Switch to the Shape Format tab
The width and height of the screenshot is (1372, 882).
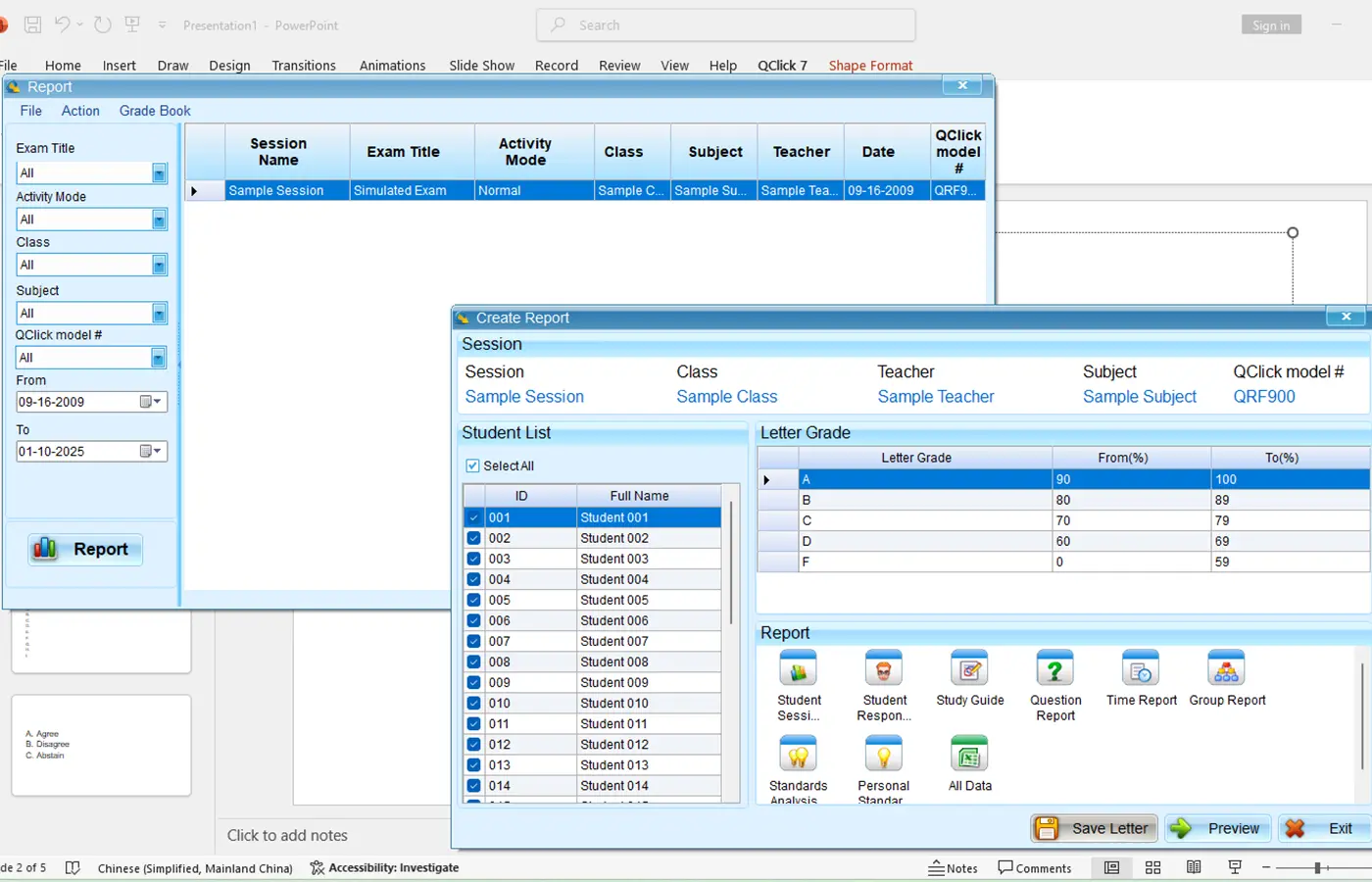tap(870, 66)
